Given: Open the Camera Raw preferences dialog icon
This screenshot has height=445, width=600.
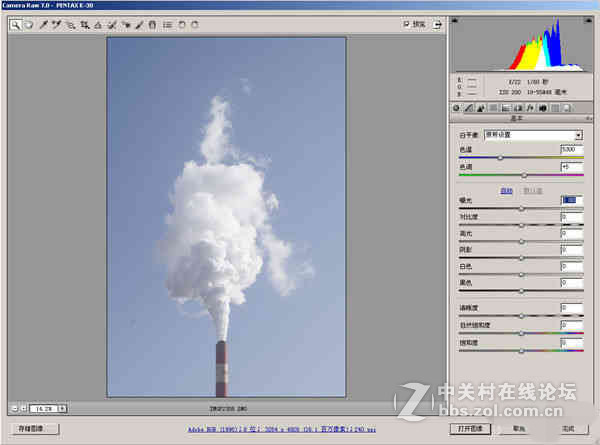Looking at the screenshot, I should 166,24.
